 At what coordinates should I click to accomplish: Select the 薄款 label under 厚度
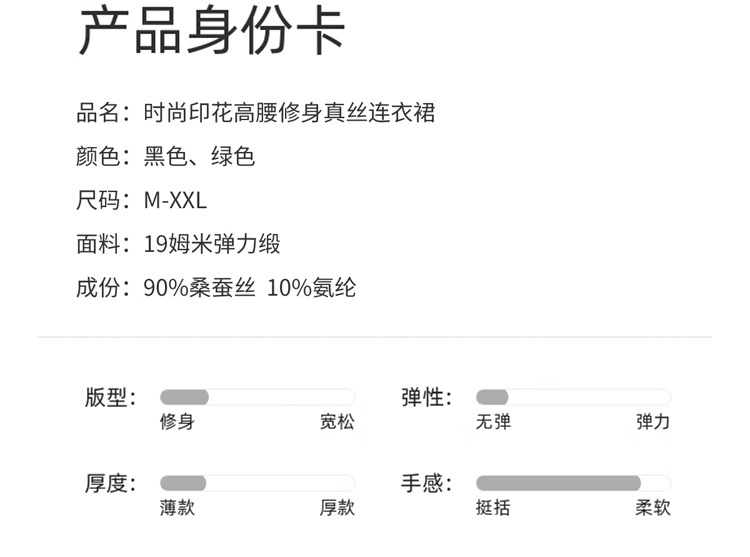coord(177,508)
